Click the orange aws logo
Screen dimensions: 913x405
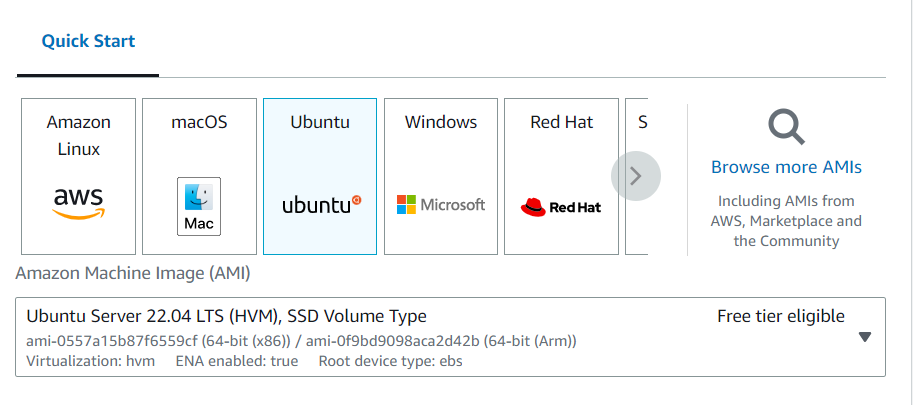(78, 204)
